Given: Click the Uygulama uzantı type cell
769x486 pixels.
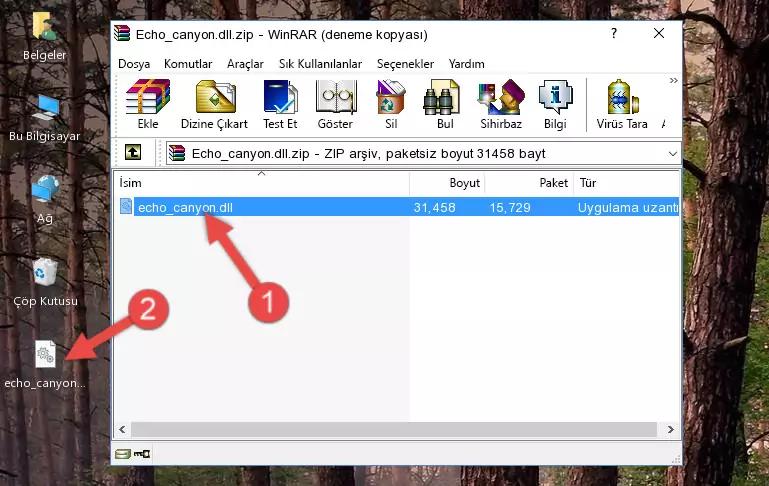Looking at the screenshot, I should (628, 207).
